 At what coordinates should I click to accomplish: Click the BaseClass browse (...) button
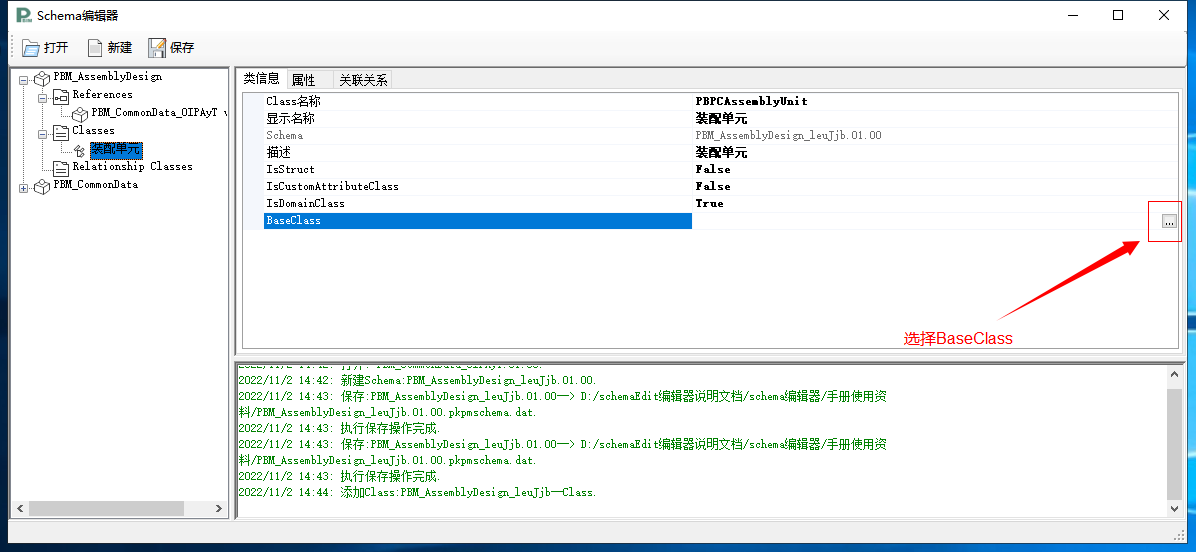(x=1168, y=221)
